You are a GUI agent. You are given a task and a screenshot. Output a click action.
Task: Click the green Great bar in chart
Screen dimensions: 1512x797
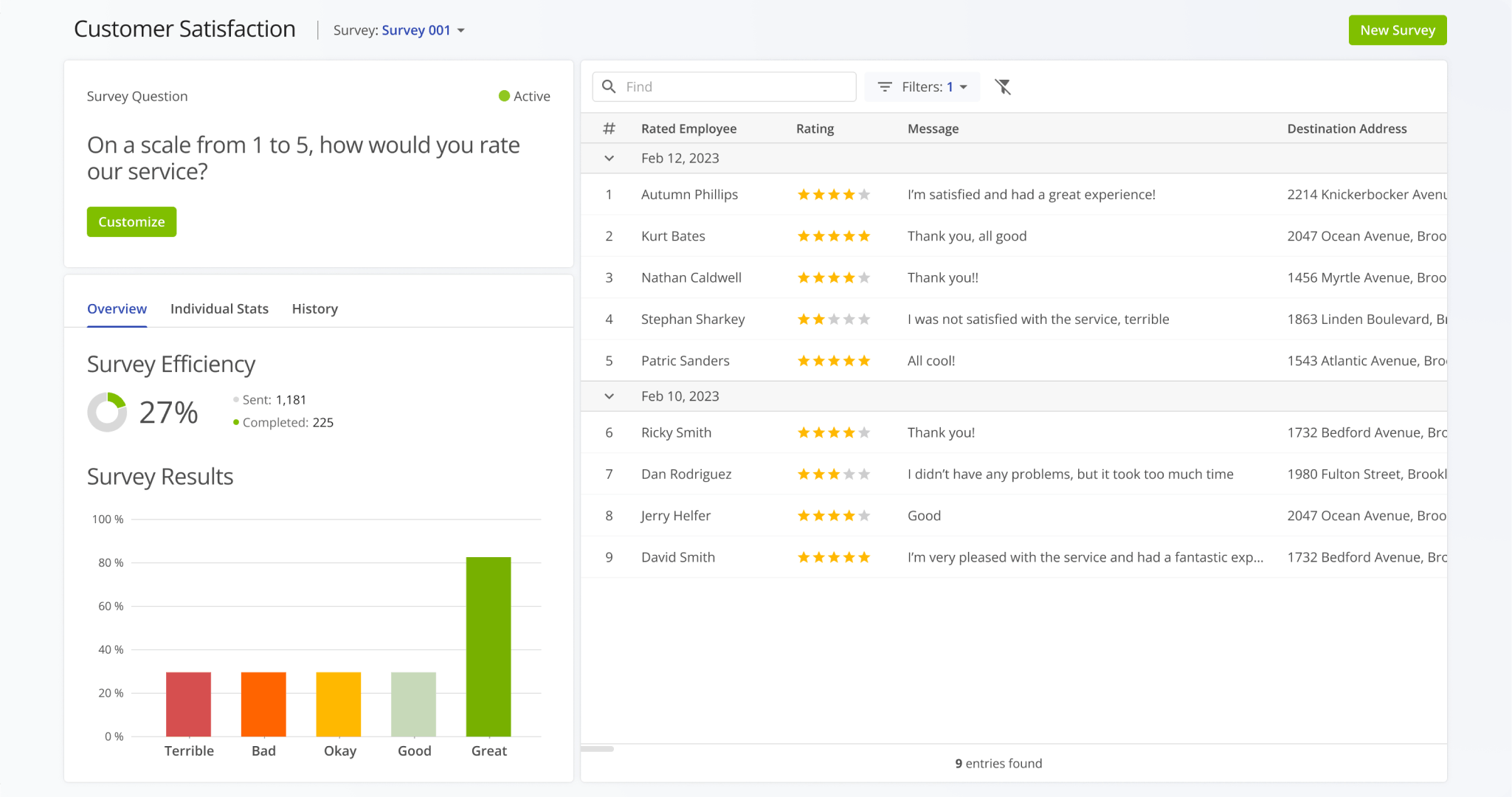coord(488,646)
